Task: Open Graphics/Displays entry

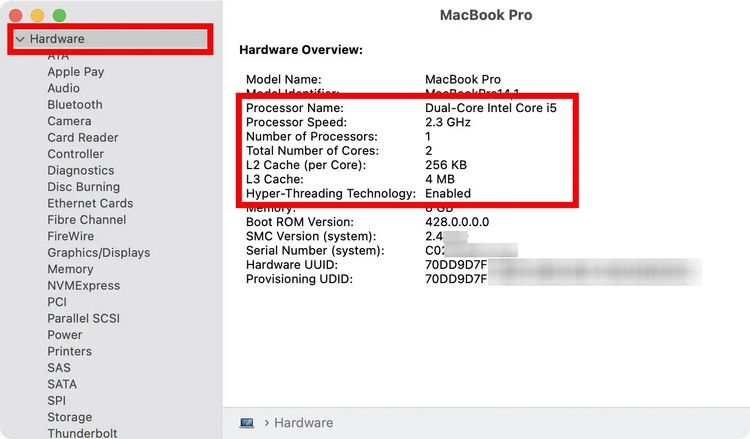Action: (99, 252)
